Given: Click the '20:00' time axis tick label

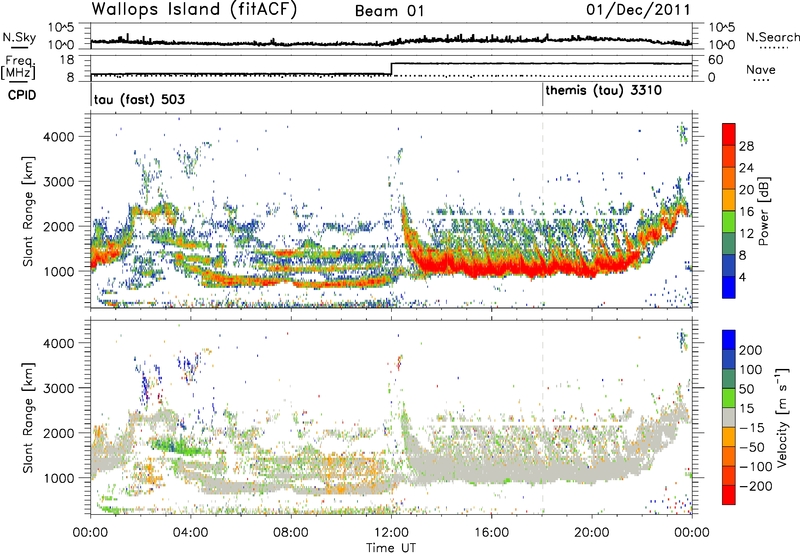Looking at the screenshot, I should click(x=592, y=533).
